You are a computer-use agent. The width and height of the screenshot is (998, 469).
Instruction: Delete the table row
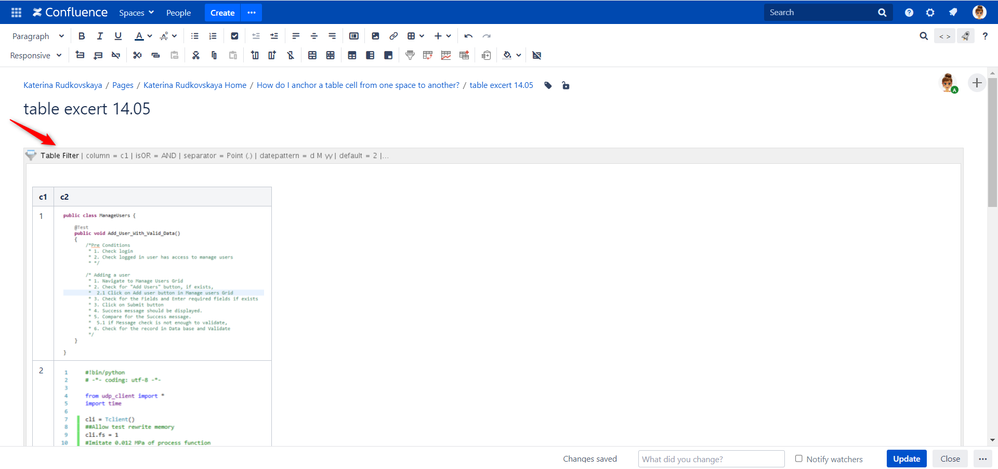click(115, 55)
